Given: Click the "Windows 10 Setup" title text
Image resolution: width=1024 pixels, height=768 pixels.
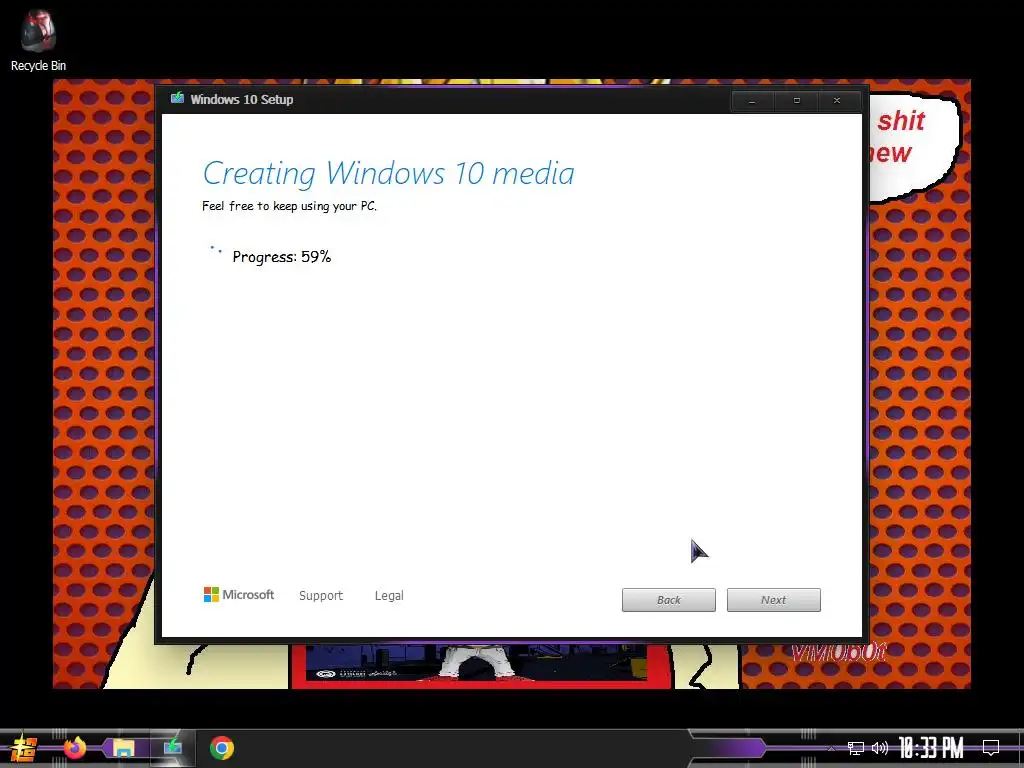Looking at the screenshot, I should pos(242,99).
